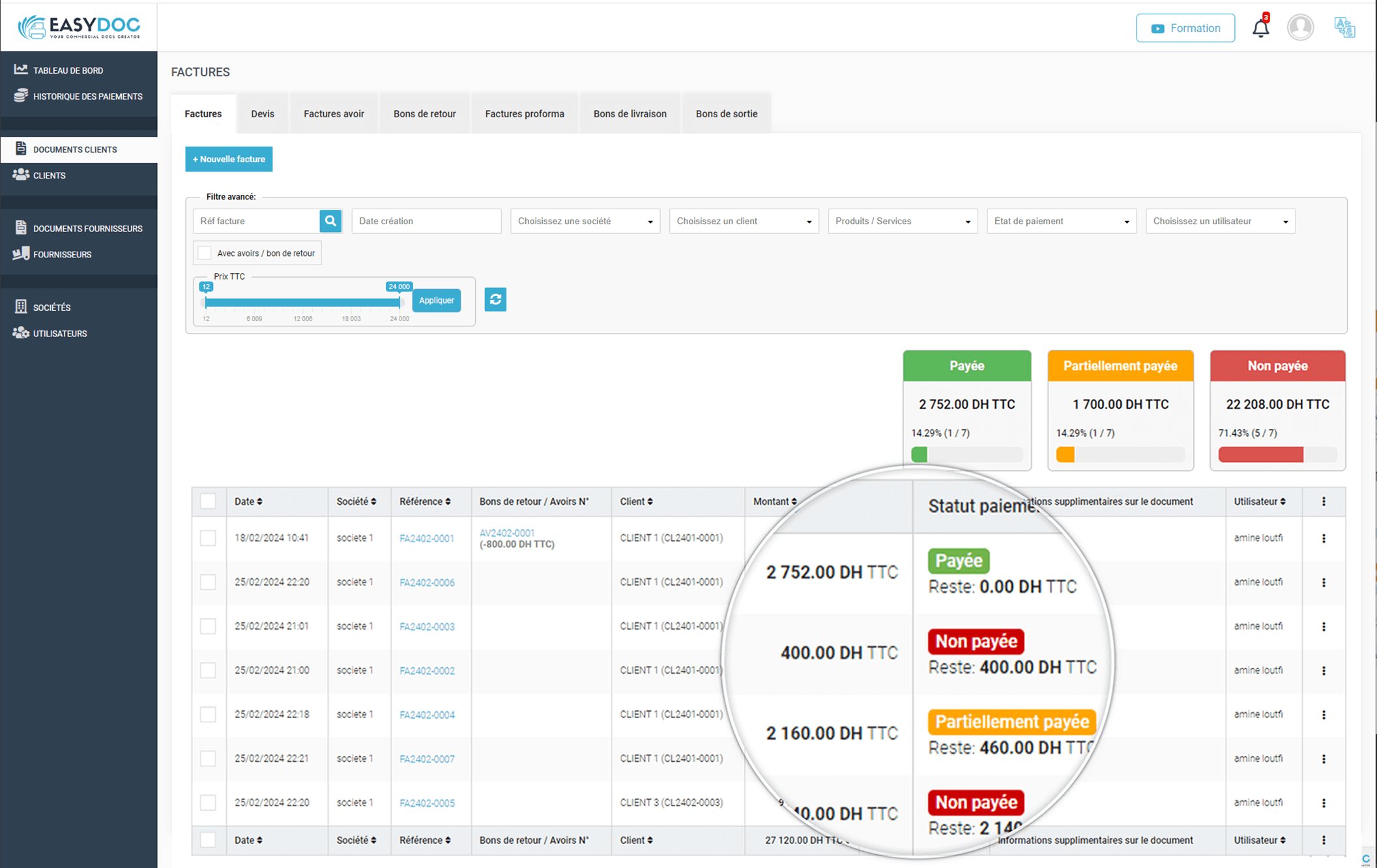Expand the État de paiement dropdown
Viewport: 1377px width, 868px height.
click(x=1062, y=221)
